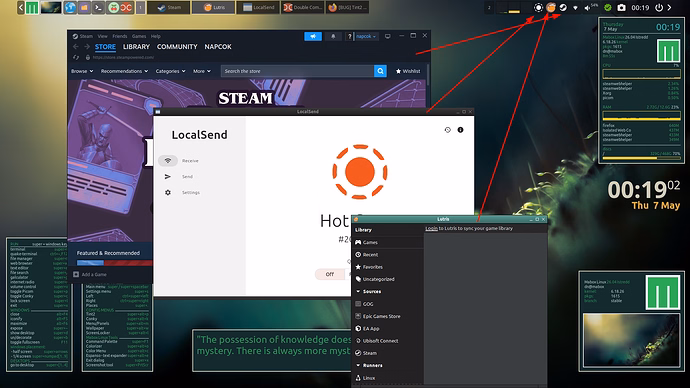Open LocalSend history icon
Viewport: 690px width, 388px height.
coord(448,130)
